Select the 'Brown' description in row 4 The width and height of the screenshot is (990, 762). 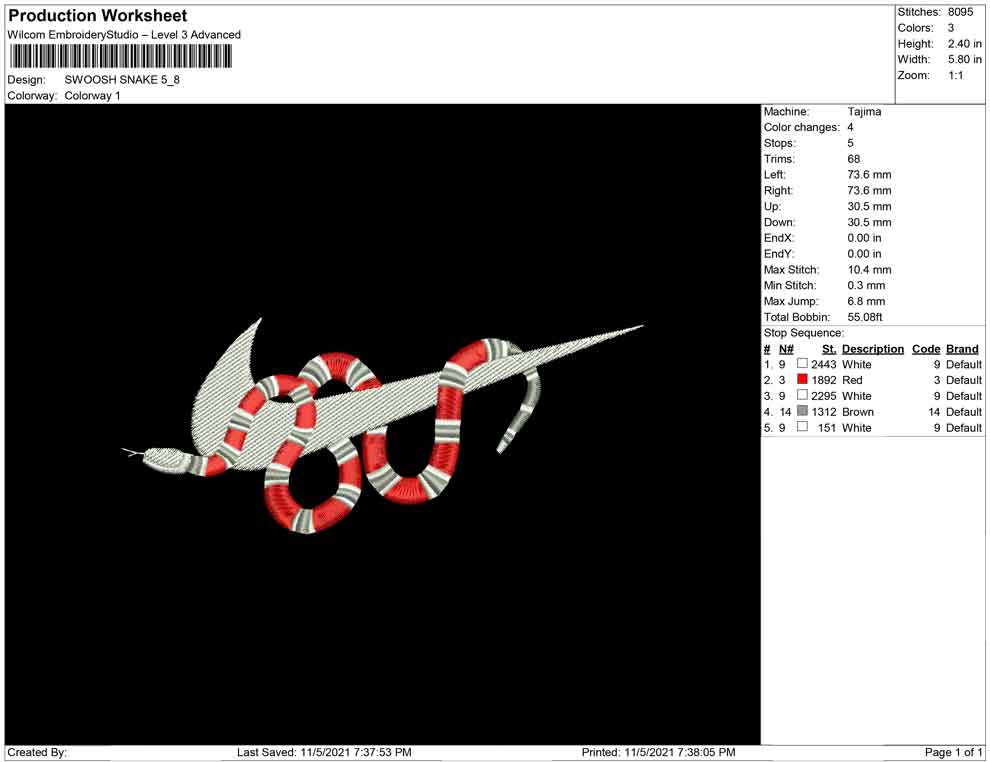(x=858, y=412)
